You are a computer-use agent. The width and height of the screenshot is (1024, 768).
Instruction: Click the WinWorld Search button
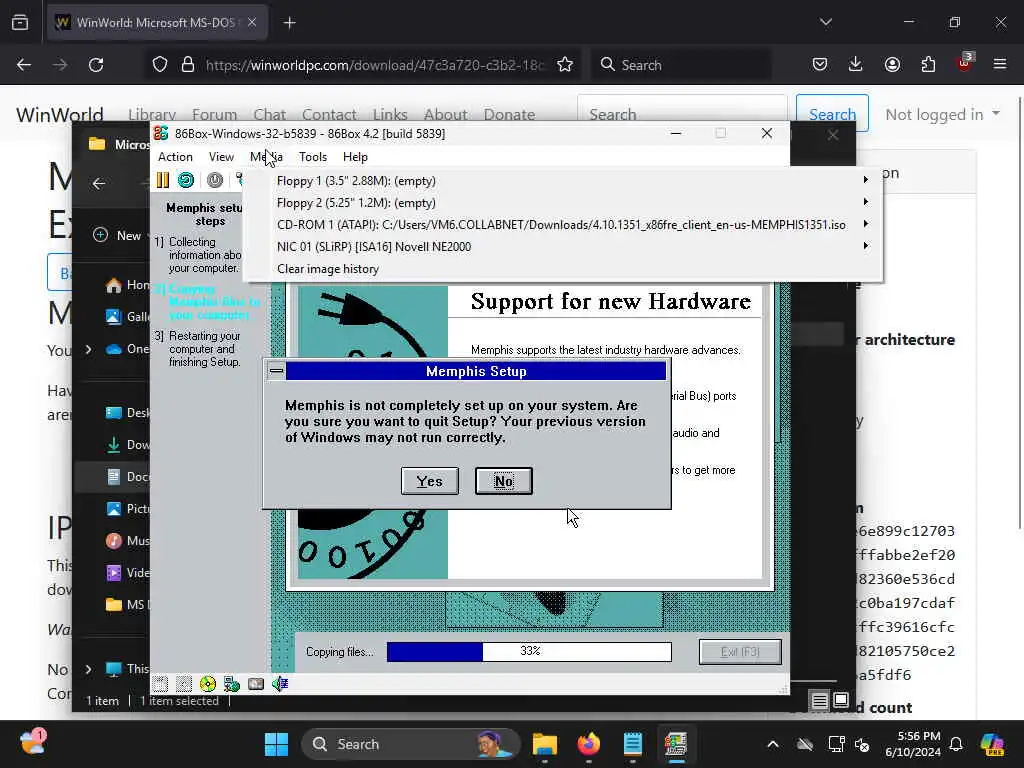point(832,113)
